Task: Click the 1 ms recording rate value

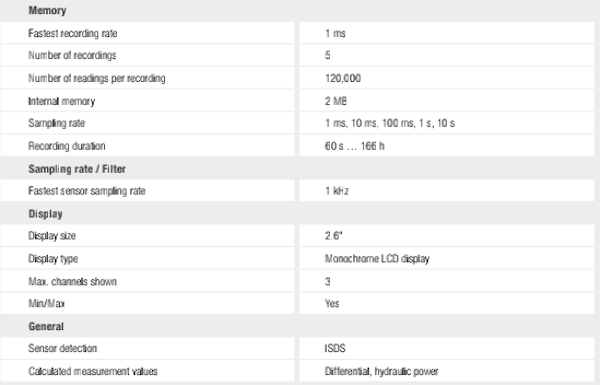Action: [x=335, y=33]
